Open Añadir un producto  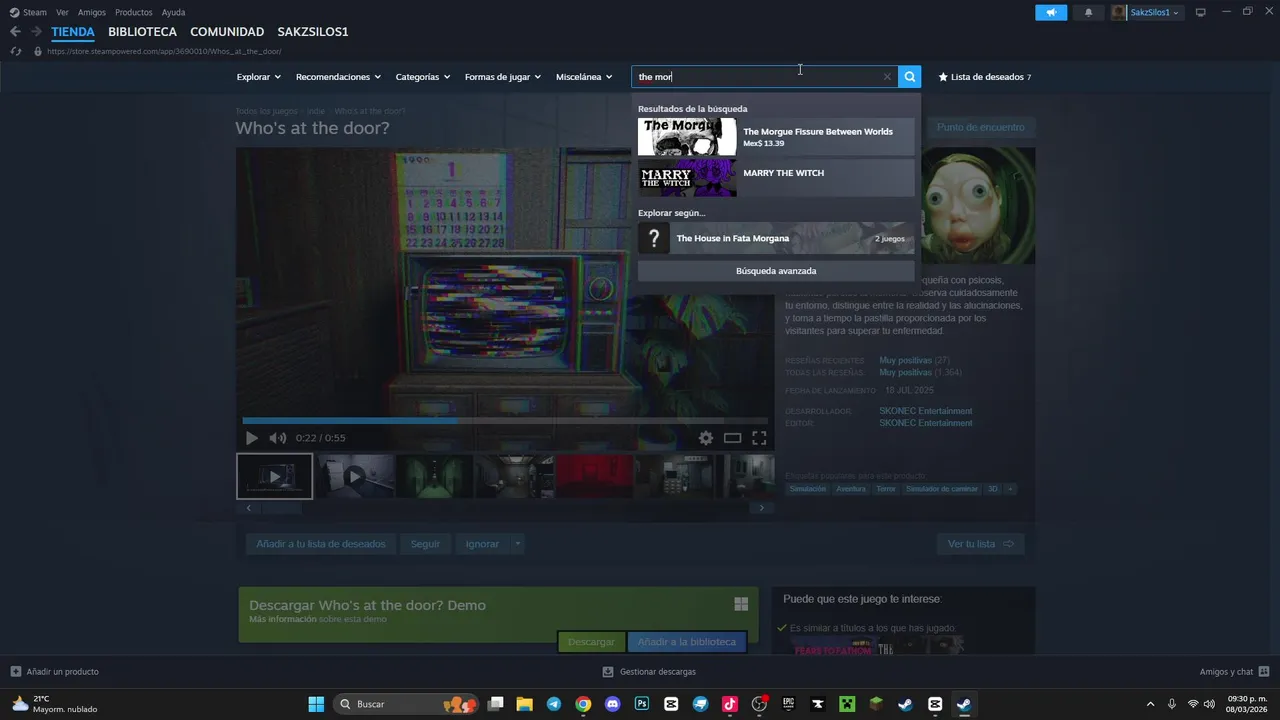point(55,672)
